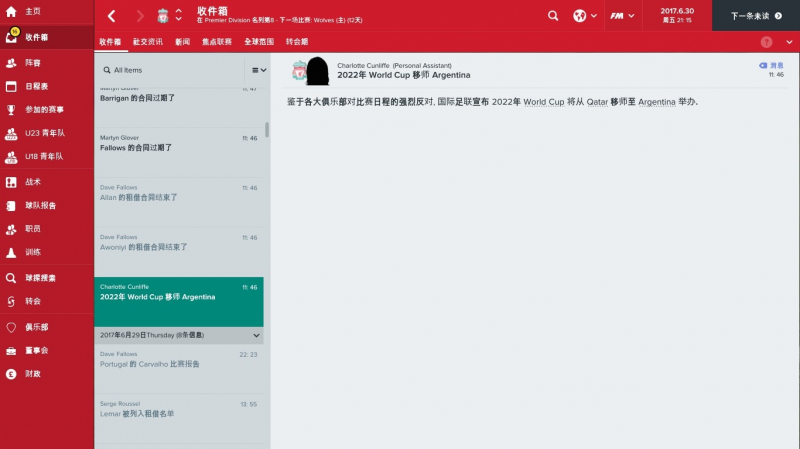
Task: Click the Liverpool club badge in header
Action: 163,16
